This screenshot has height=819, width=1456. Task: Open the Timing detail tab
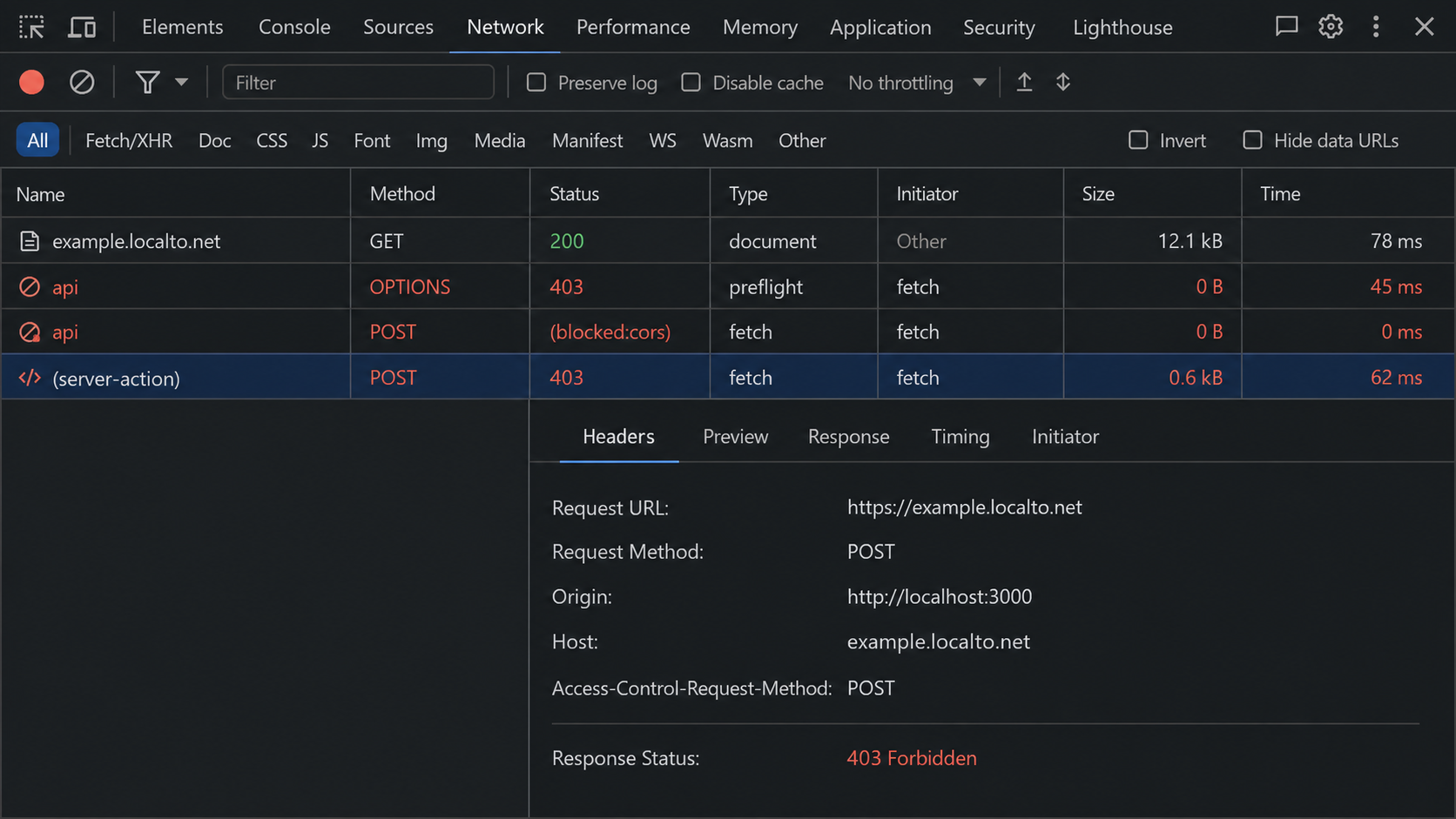[961, 436]
